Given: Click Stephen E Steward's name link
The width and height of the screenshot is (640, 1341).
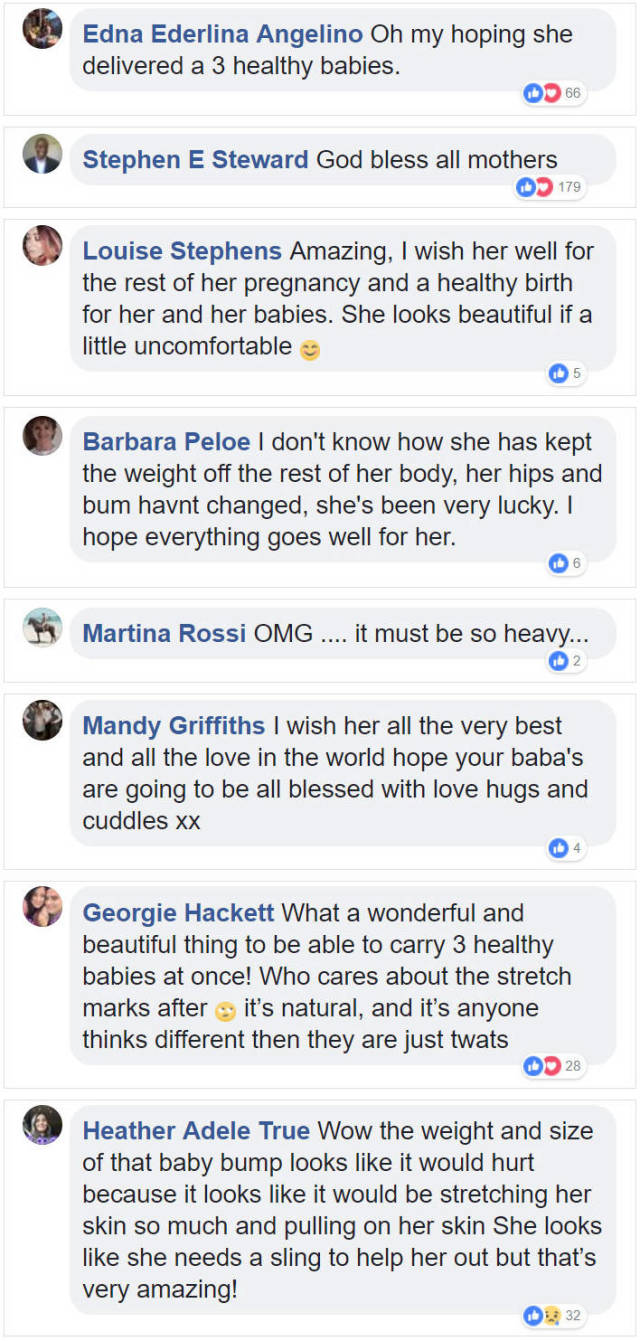Looking at the screenshot, I should tap(195, 160).
